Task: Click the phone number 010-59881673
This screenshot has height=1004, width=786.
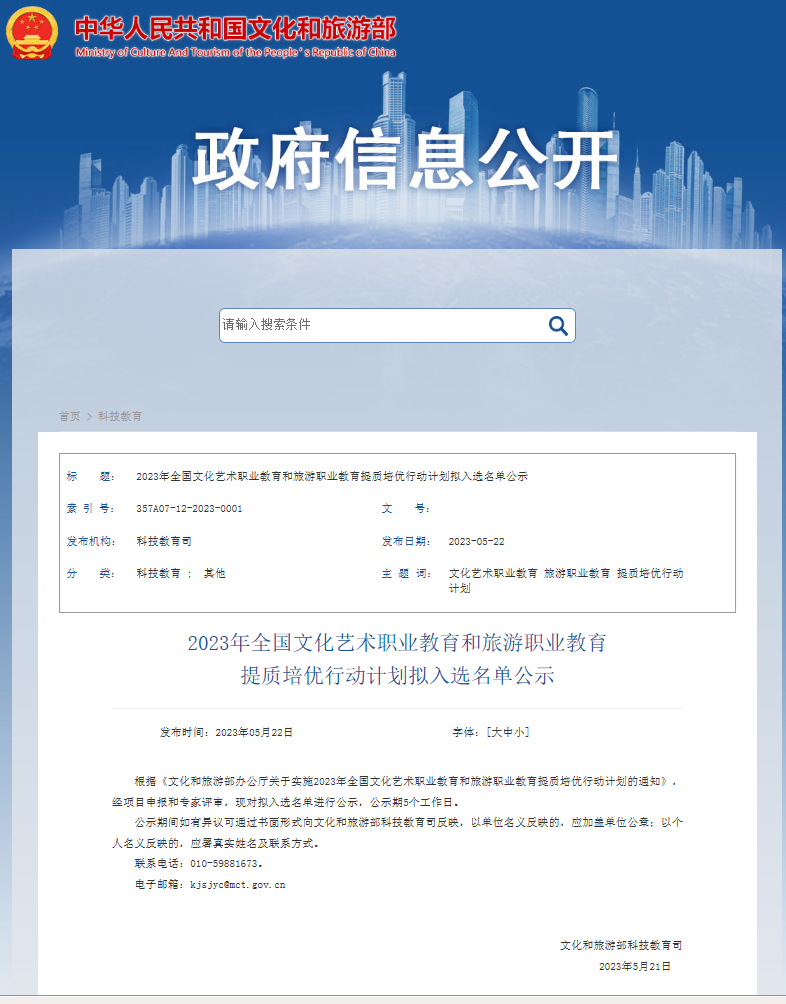Action: point(224,863)
